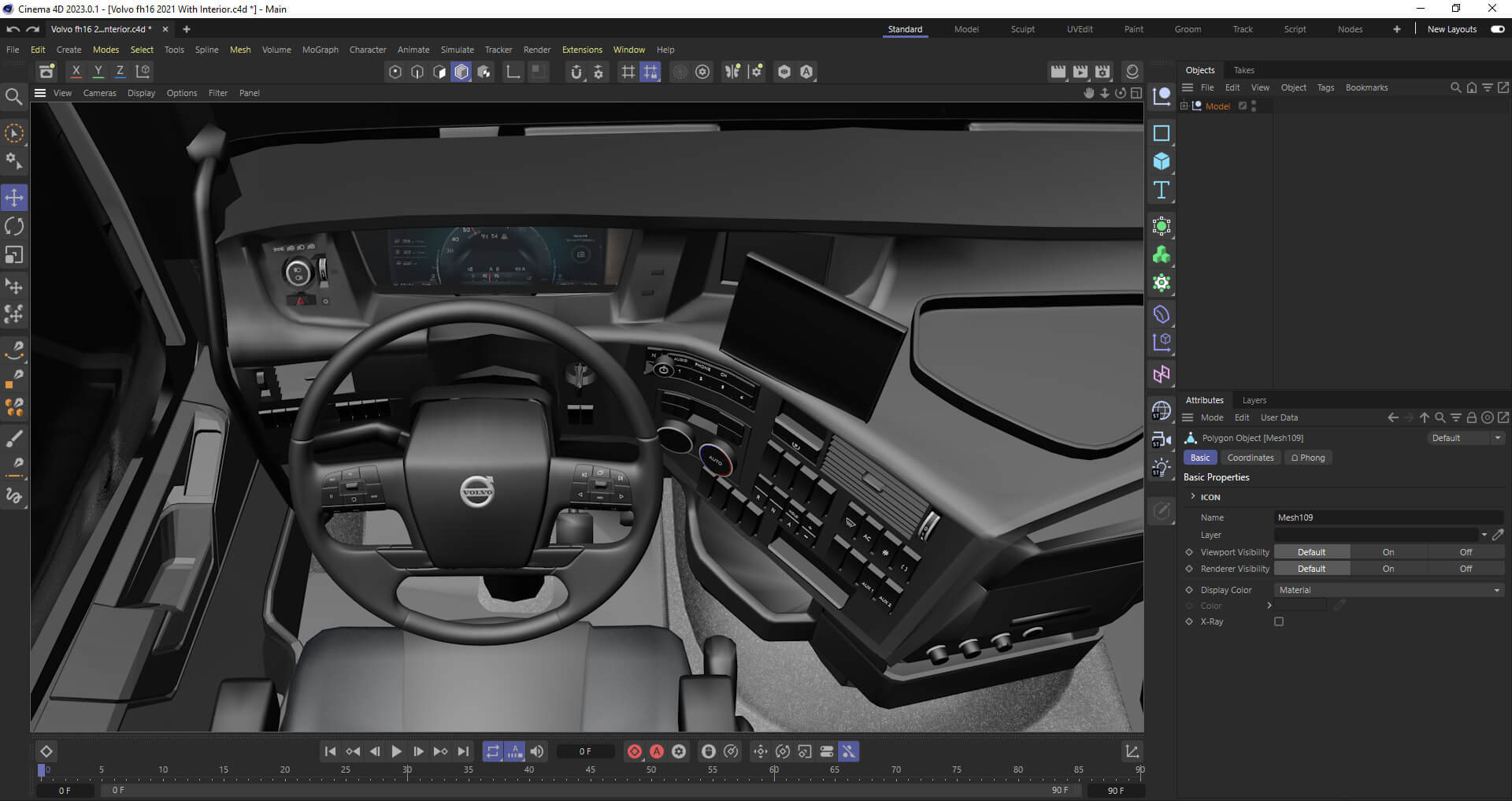Go to end of animation
This screenshot has width=1512, height=801.
pyautogui.click(x=463, y=751)
